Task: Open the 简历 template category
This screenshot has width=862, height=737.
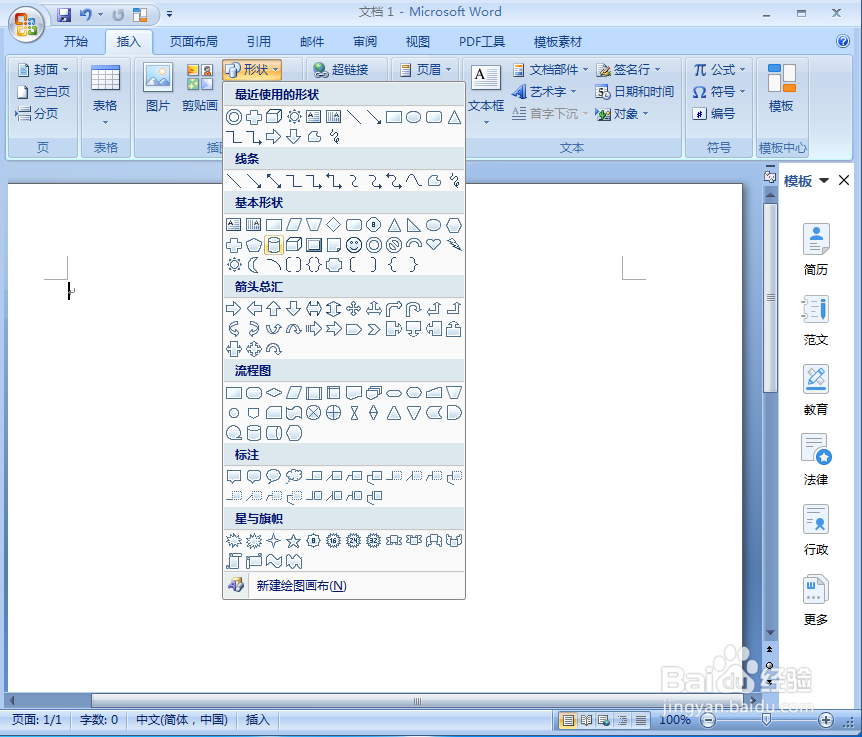Action: click(815, 250)
